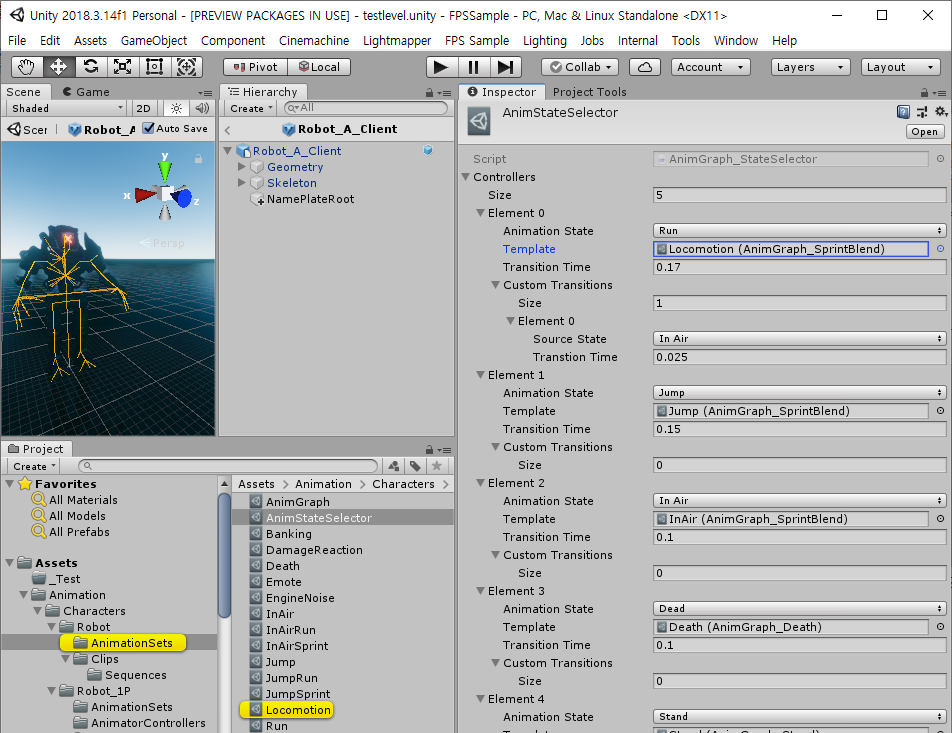Switch to the Game tab
Viewport: 952px width, 733px height.
[x=86, y=92]
